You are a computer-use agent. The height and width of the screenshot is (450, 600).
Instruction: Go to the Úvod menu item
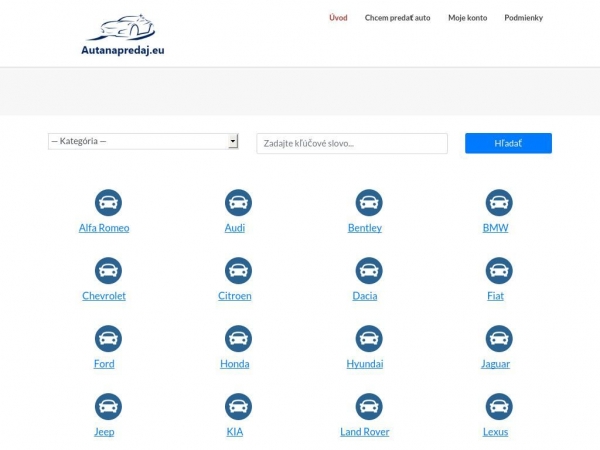tap(338, 18)
